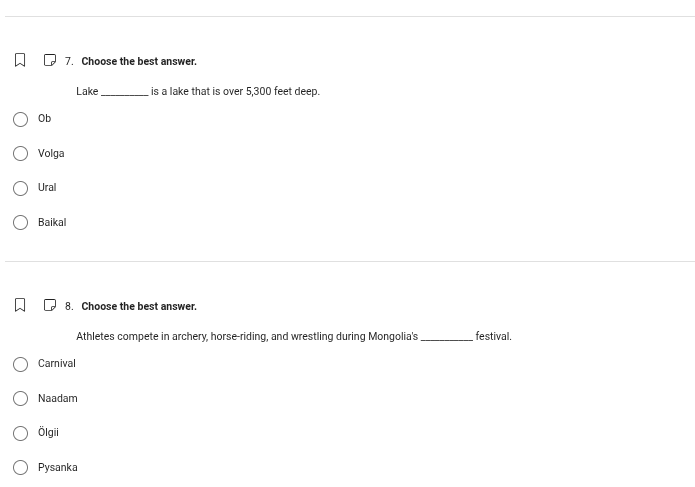This screenshot has height=487, width=695.
Task: Click the Carnival answer label text
Action: click(x=57, y=364)
